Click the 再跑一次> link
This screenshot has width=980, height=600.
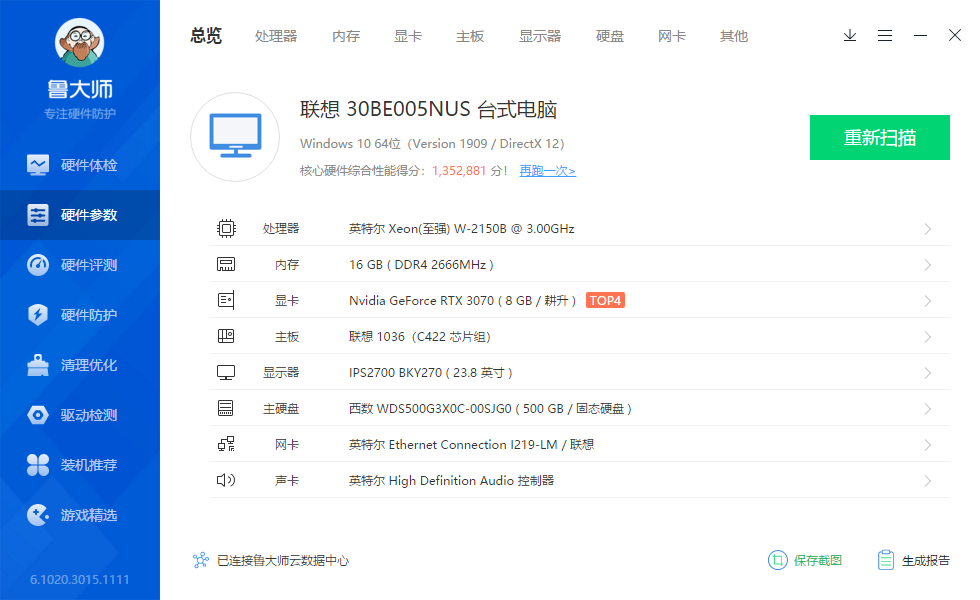(x=548, y=171)
